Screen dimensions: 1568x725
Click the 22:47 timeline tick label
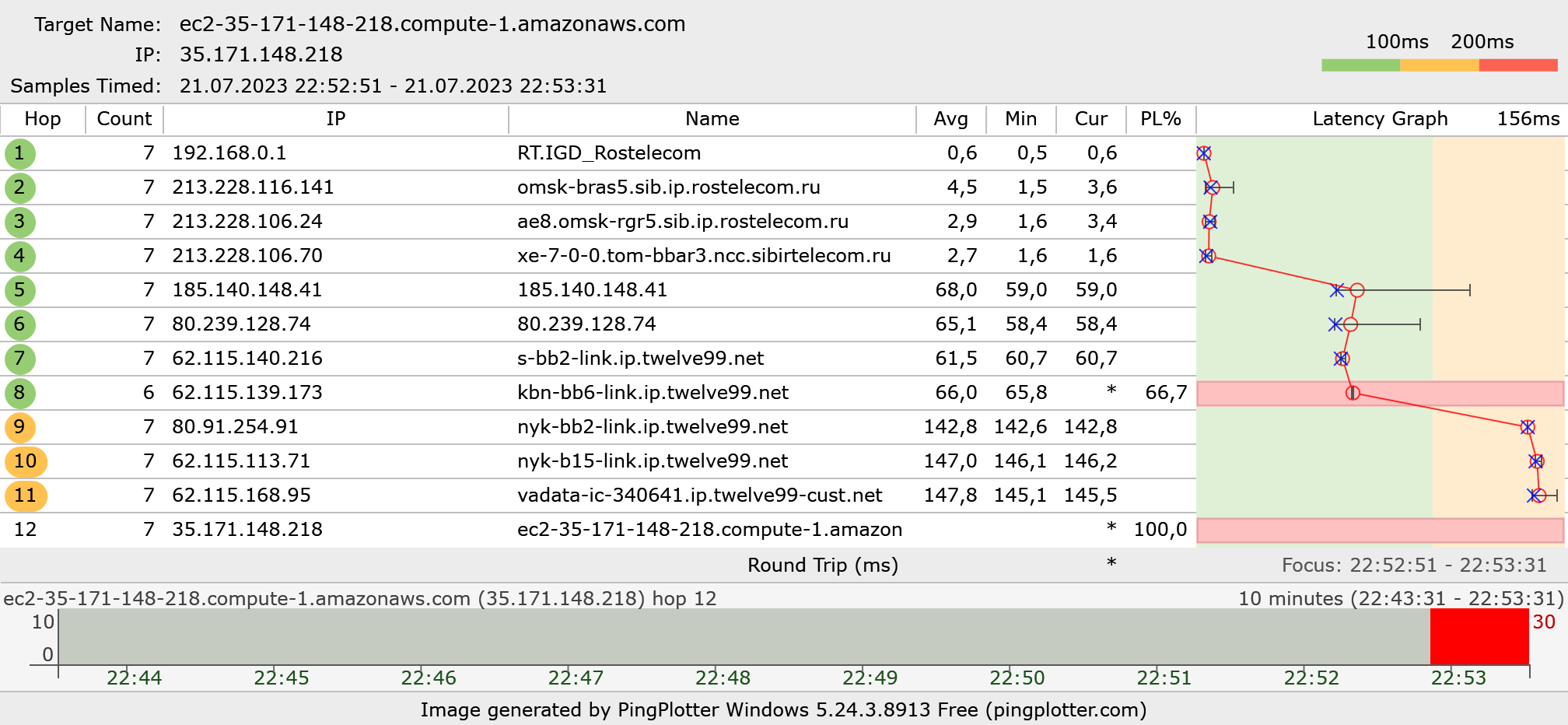coord(576,678)
